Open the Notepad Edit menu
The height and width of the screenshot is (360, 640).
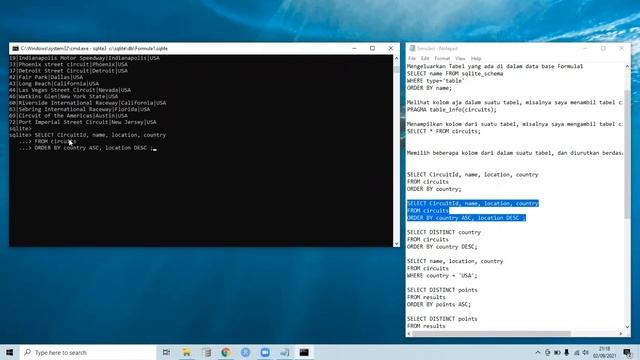(x=425, y=58)
